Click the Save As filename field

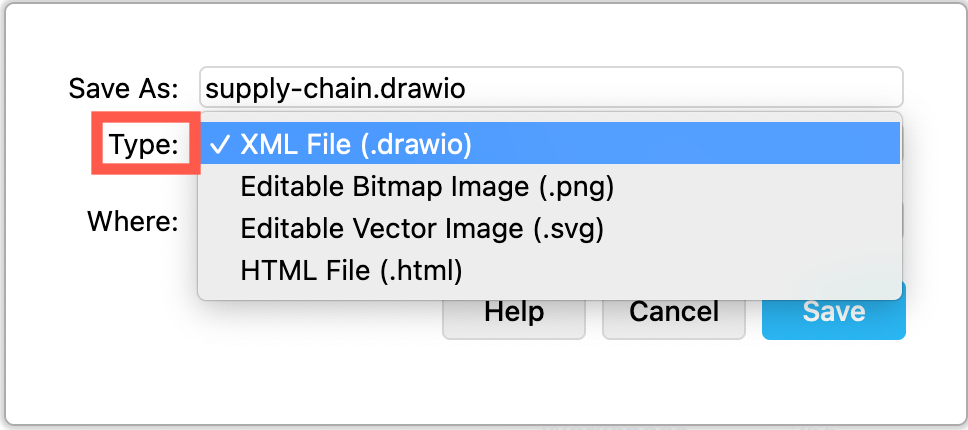[680, 88]
